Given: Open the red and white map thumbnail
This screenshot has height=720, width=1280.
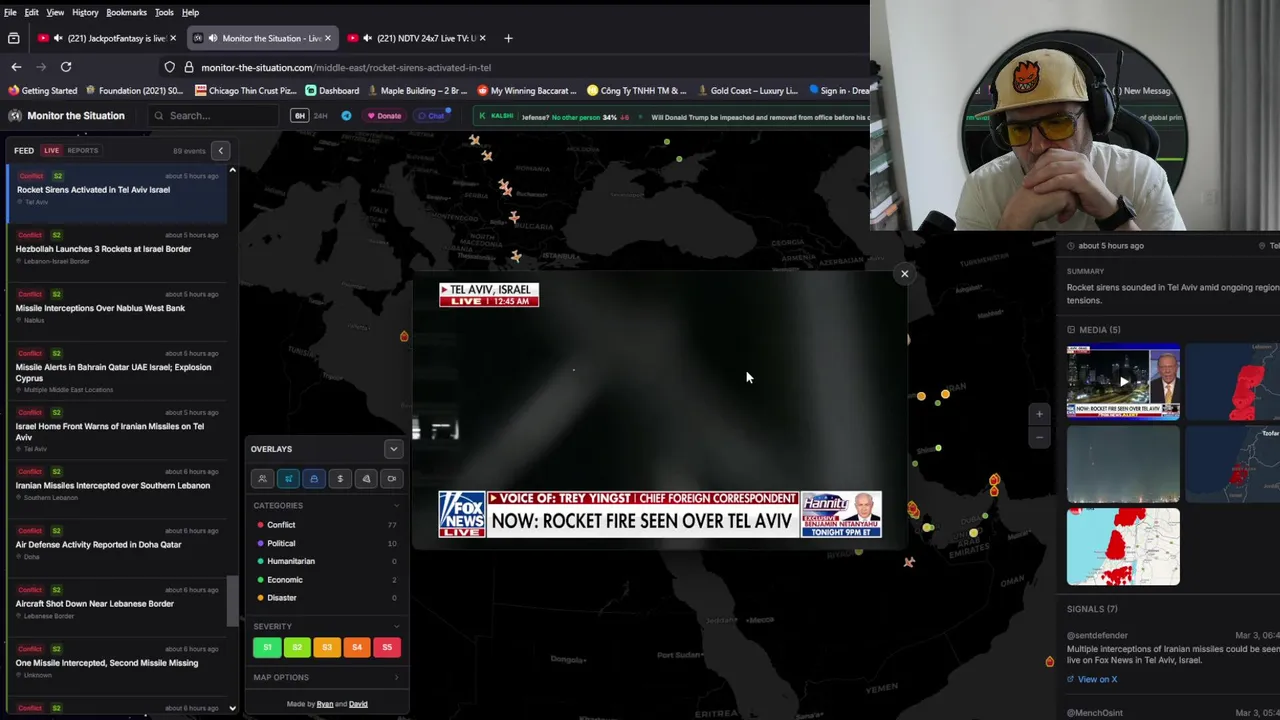Looking at the screenshot, I should point(1123,546).
